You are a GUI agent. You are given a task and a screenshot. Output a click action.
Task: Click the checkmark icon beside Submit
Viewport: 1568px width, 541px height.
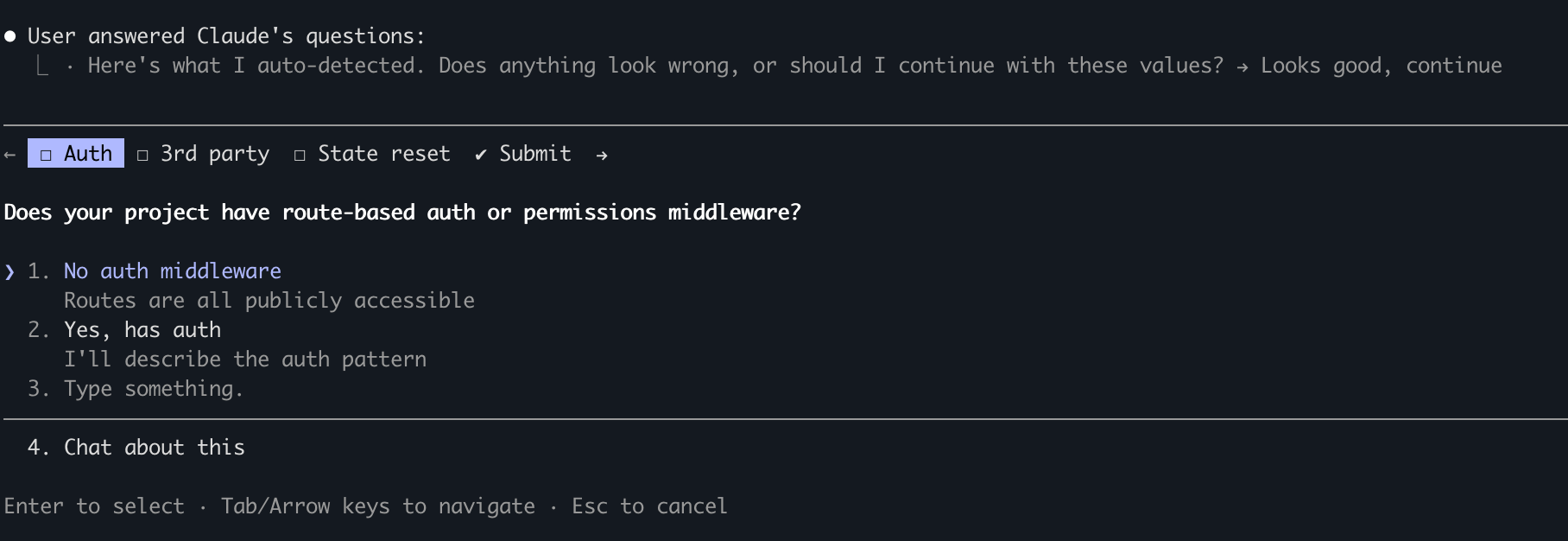[x=481, y=155]
